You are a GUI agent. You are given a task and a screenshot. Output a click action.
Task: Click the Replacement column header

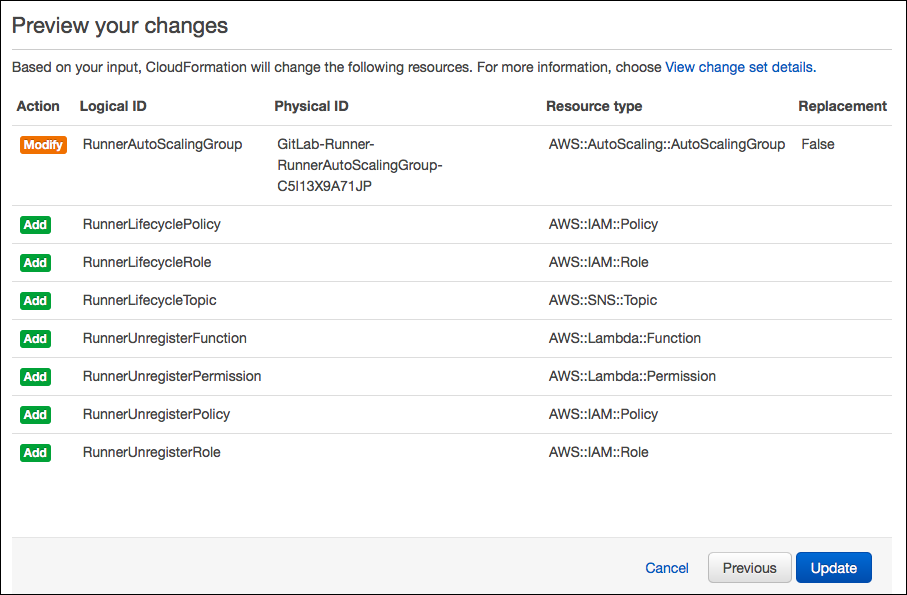tap(842, 106)
